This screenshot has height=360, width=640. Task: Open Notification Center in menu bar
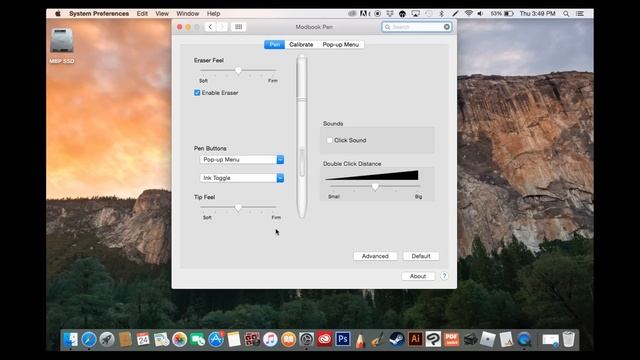580,13
